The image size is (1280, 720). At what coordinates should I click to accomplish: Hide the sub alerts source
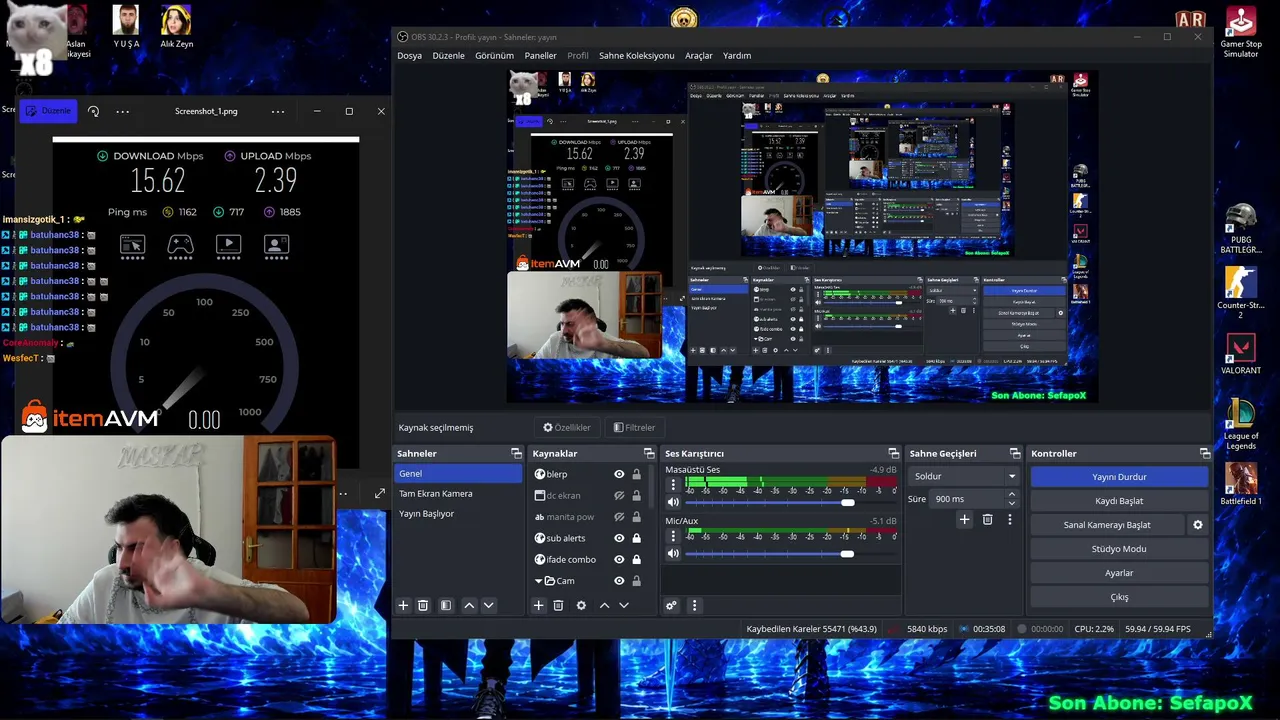619,538
